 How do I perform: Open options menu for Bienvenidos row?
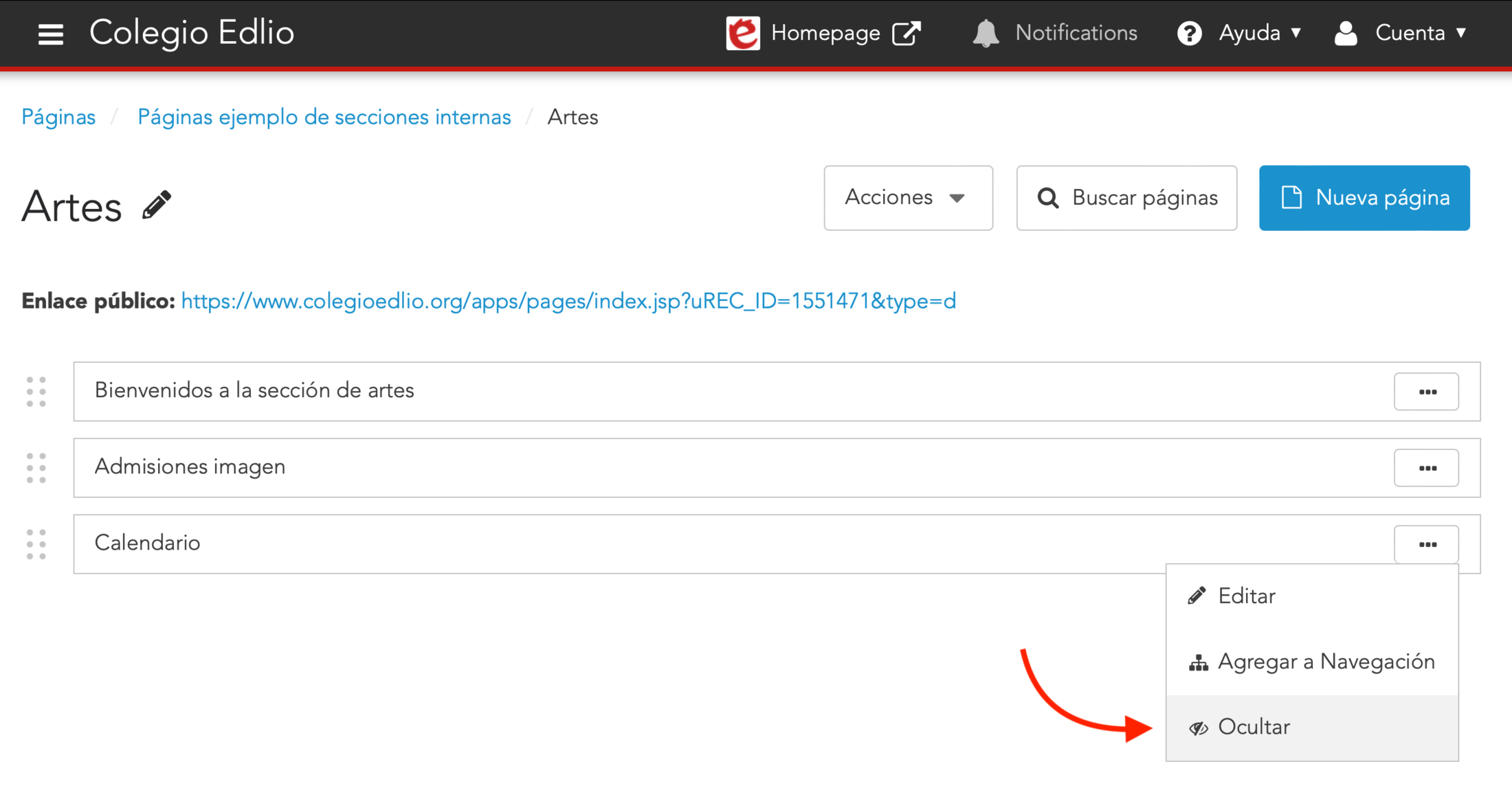1426,392
